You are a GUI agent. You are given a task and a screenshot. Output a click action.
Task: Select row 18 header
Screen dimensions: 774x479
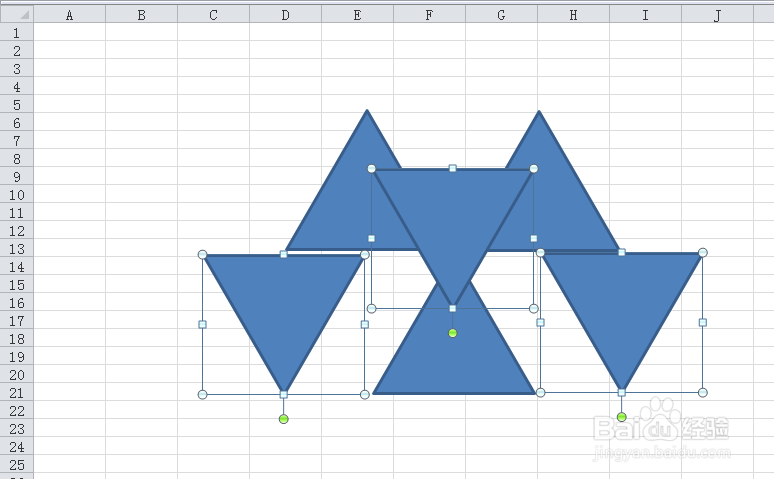[17, 338]
